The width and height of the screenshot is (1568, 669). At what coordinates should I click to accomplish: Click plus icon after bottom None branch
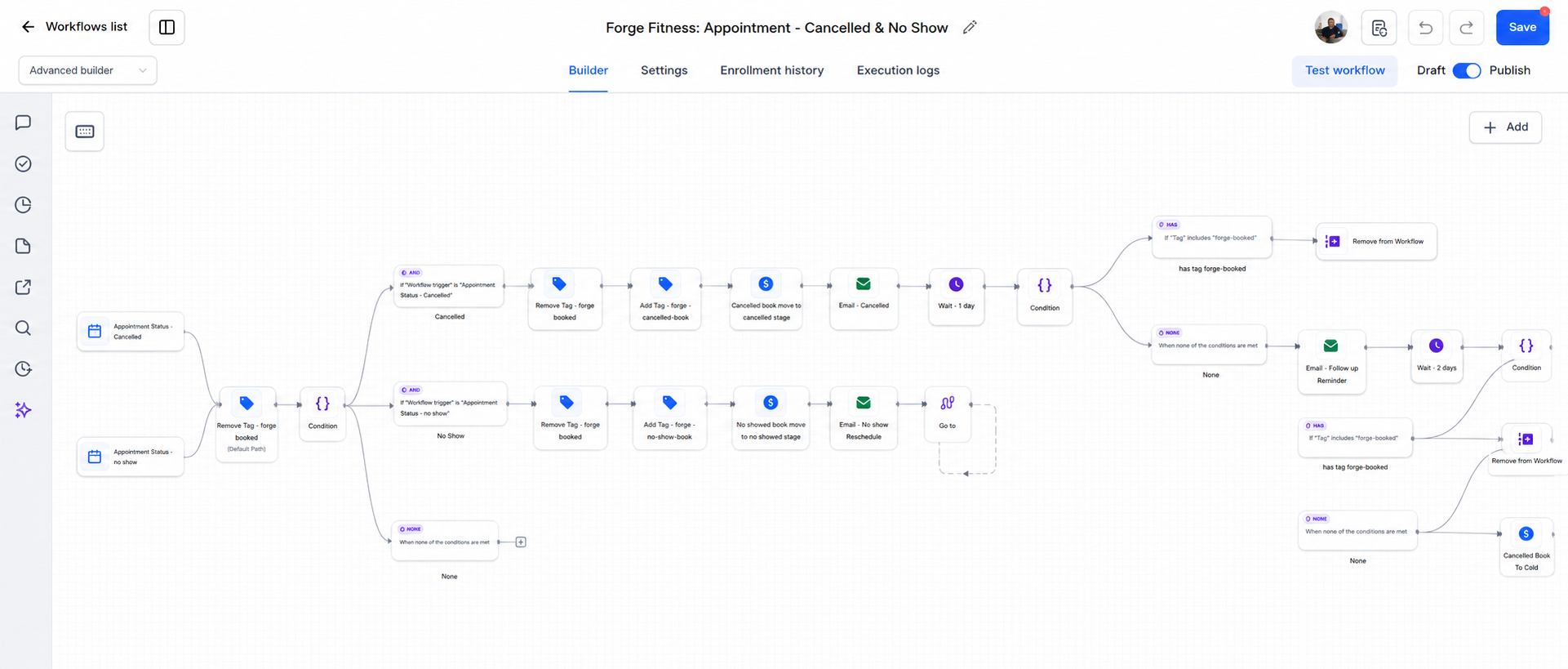(521, 542)
